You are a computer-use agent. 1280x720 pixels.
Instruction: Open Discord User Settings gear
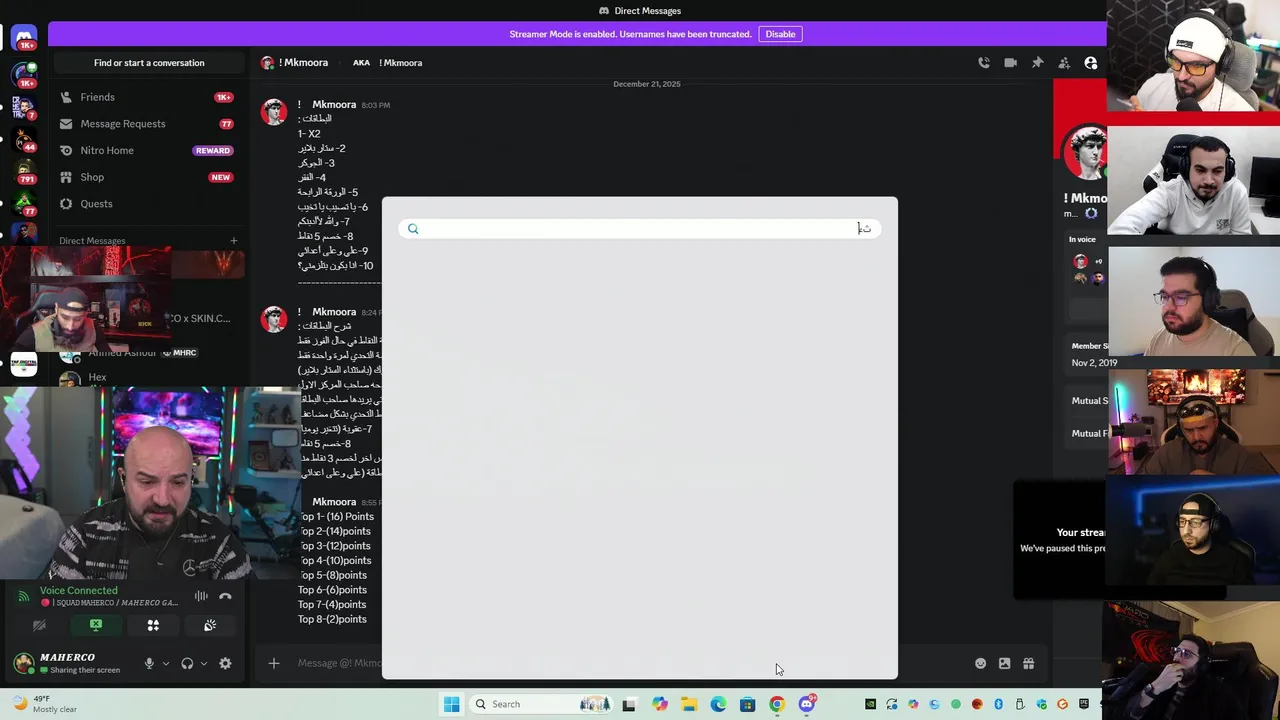click(x=225, y=663)
